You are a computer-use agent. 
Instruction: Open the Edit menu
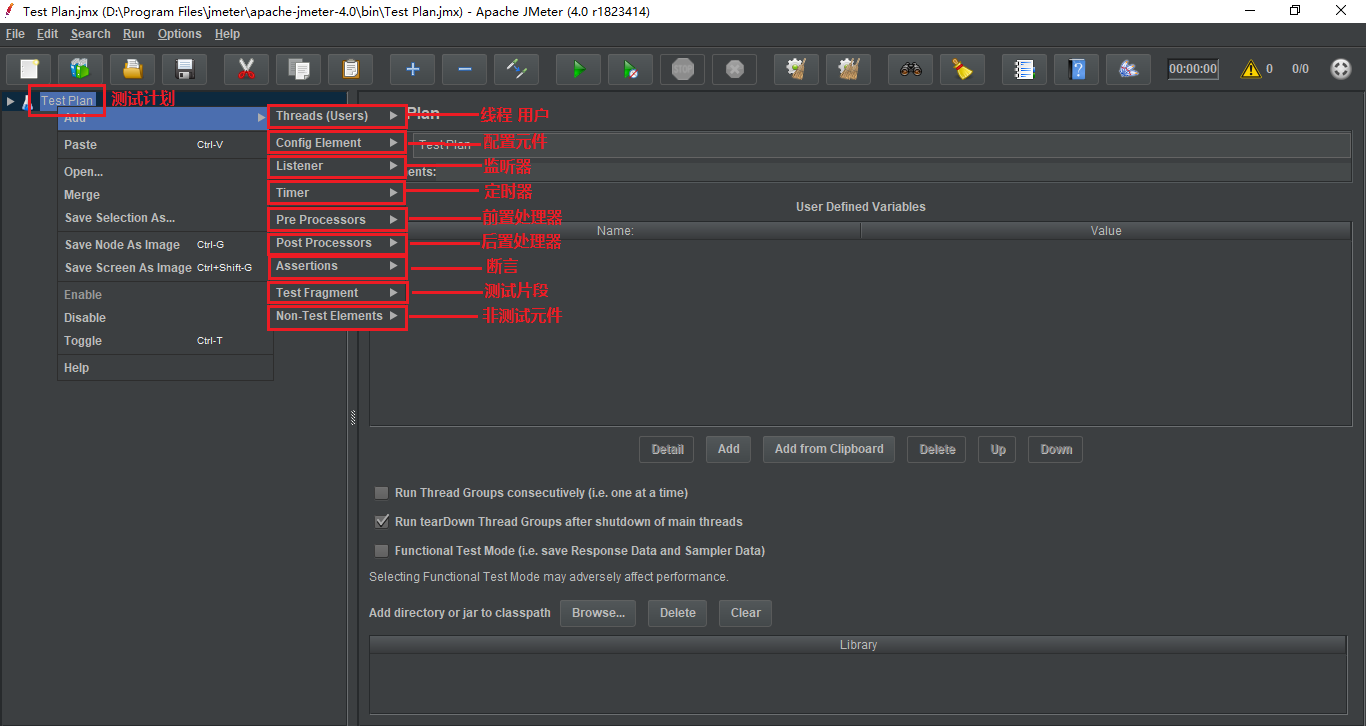[x=47, y=34]
